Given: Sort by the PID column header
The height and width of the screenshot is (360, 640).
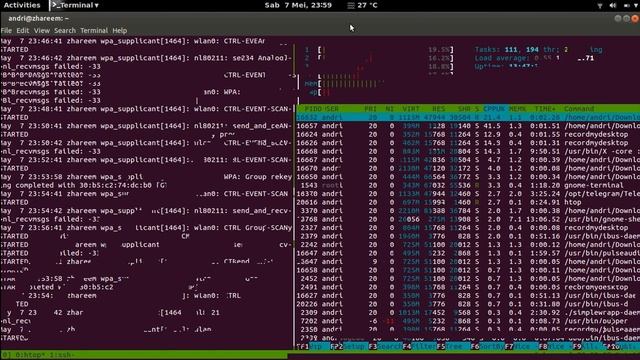Looking at the screenshot, I should [x=313, y=109].
